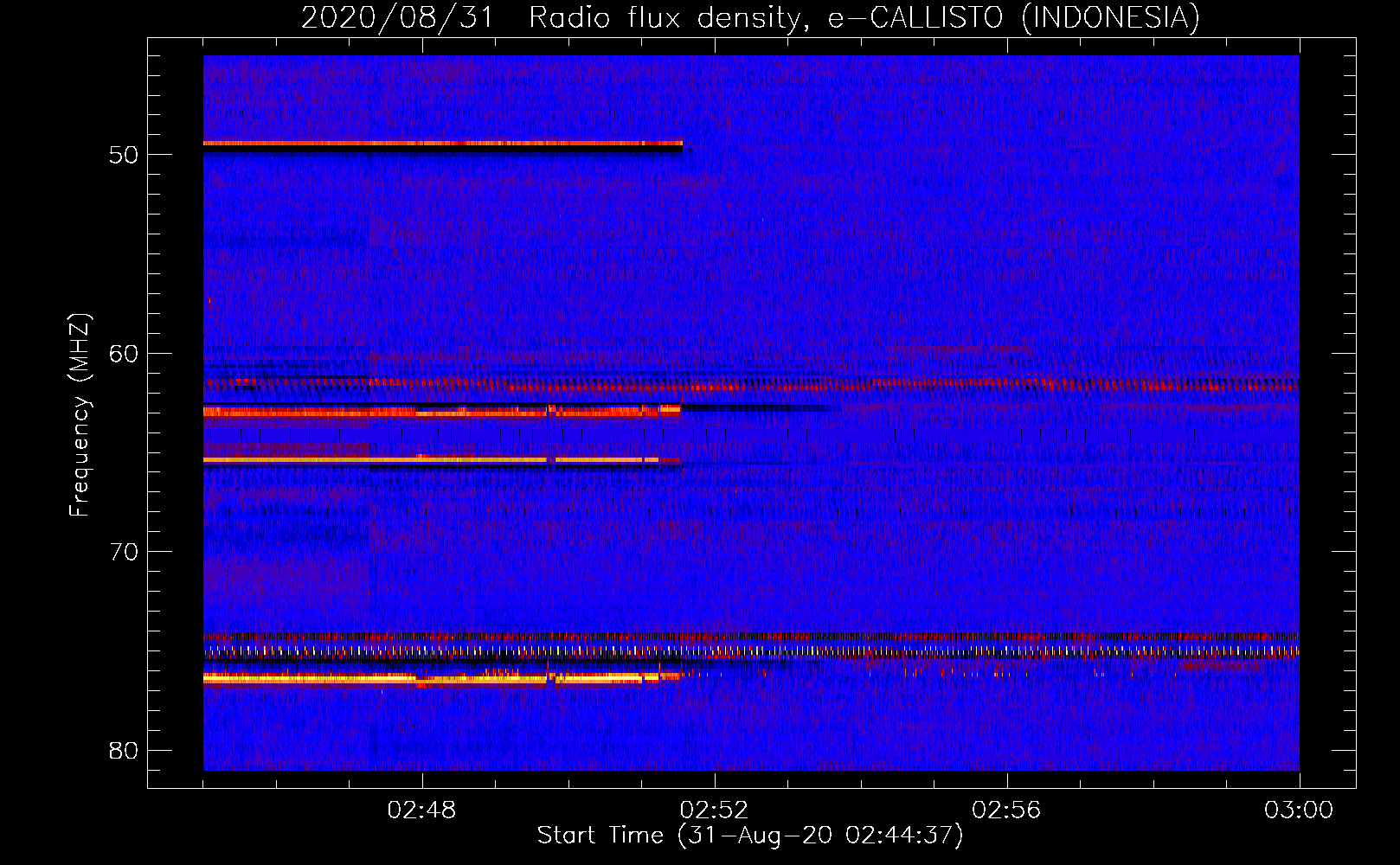Click the 80 frequency tick label

[x=124, y=750]
